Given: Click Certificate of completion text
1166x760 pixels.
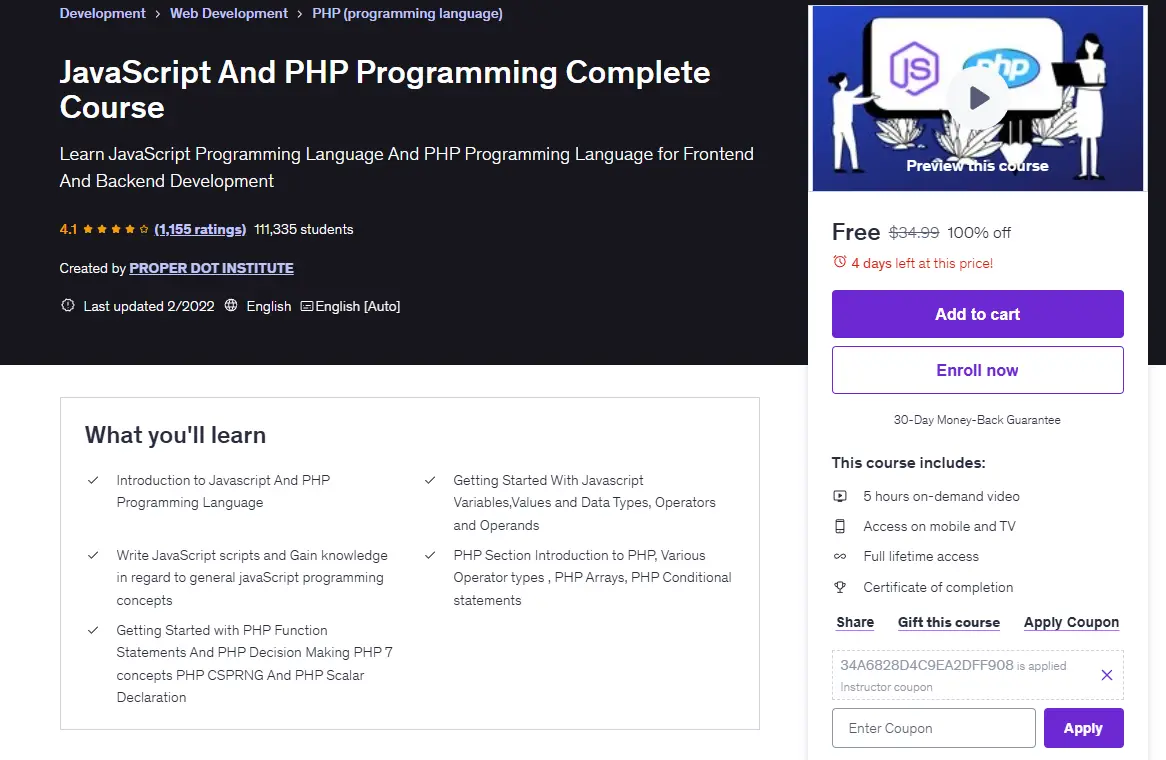Looking at the screenshot, I should click(938, 587).
